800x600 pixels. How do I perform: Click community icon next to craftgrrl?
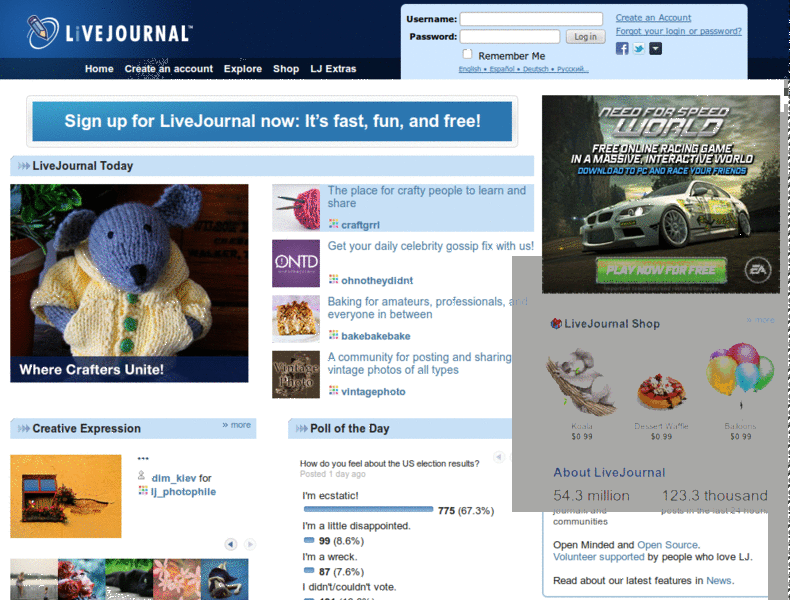(x=334, y=223)
